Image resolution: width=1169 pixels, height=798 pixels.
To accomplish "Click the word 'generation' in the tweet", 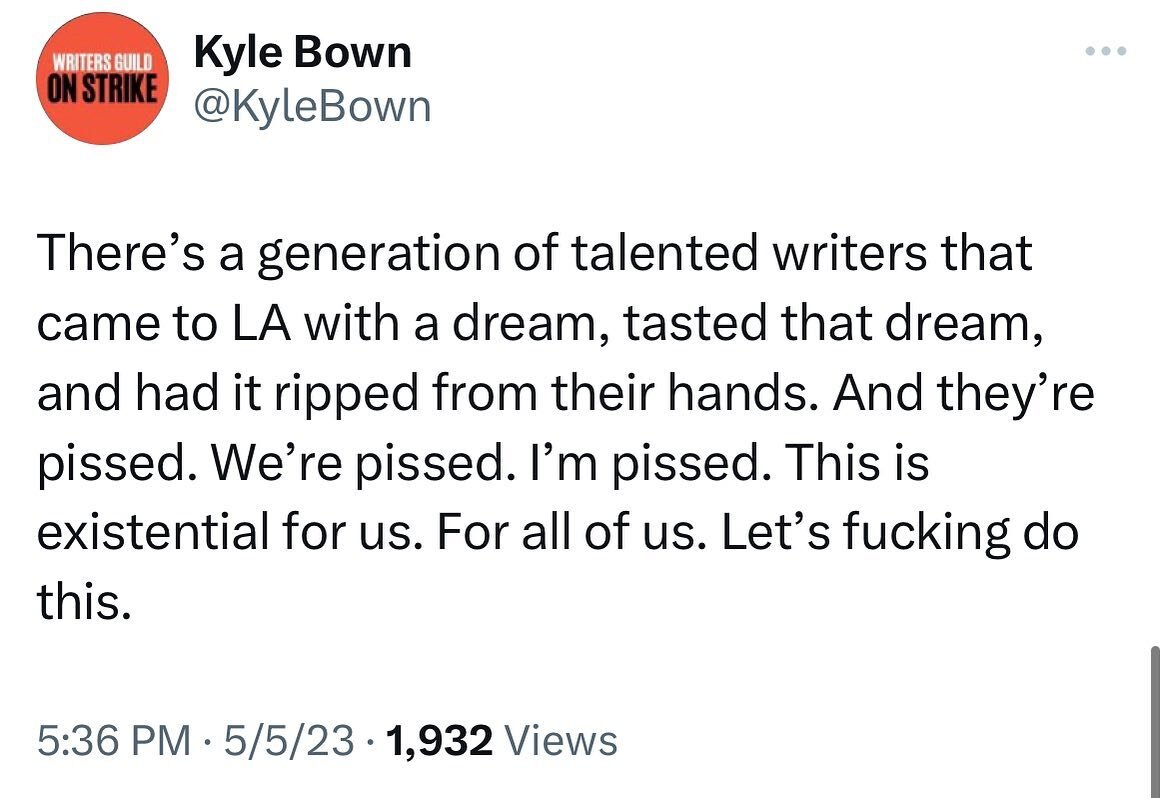I will pos(379,254).
